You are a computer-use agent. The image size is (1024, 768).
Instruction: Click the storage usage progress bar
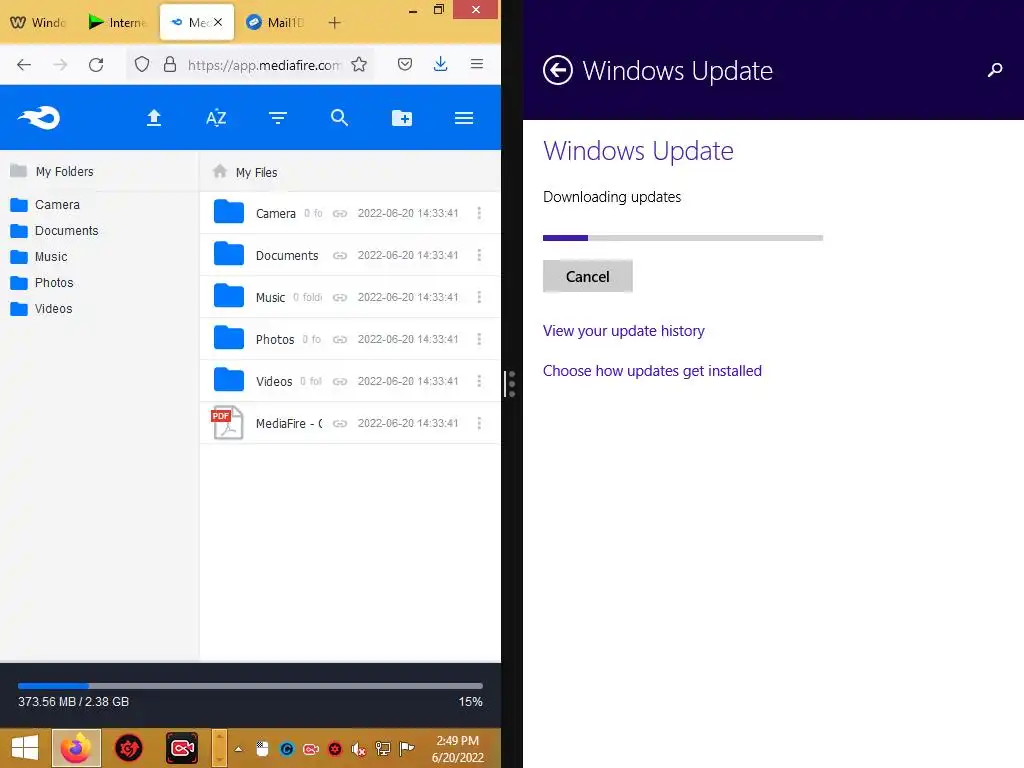250,686
